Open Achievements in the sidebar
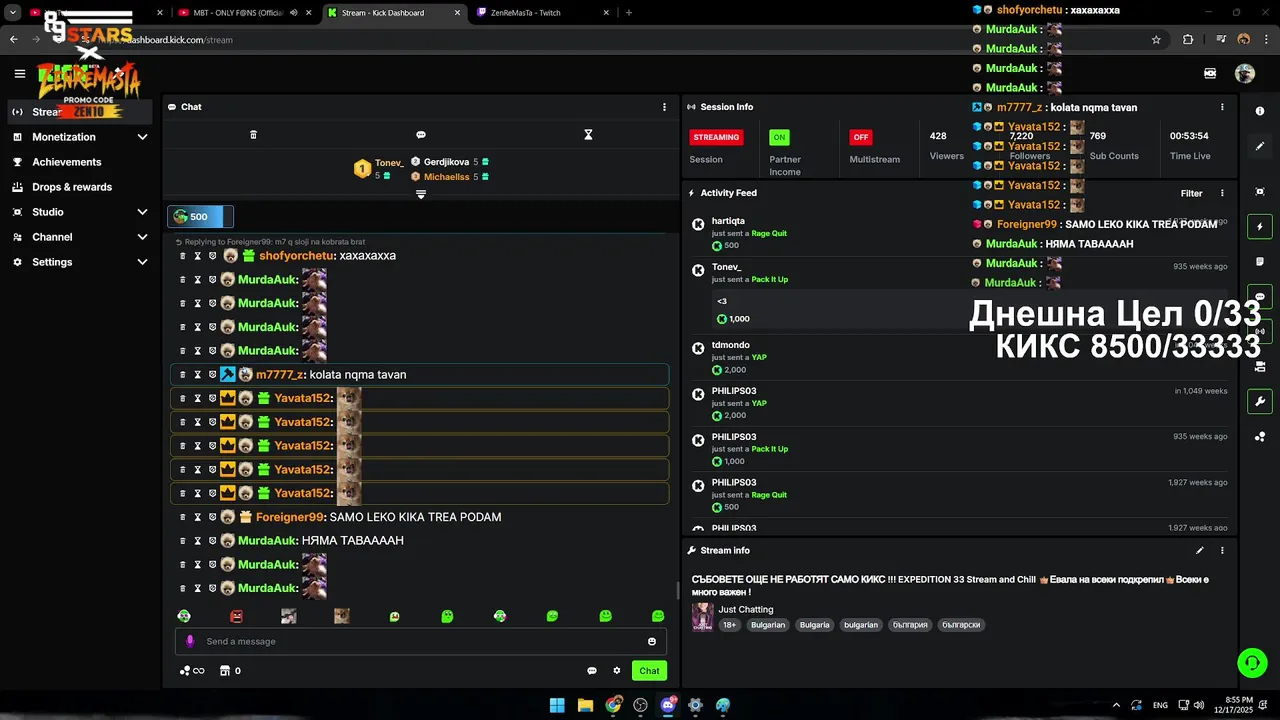Image resolution: width=1280 pixels, height=720 pixels. pyautogui.click(x=80, y=162)
